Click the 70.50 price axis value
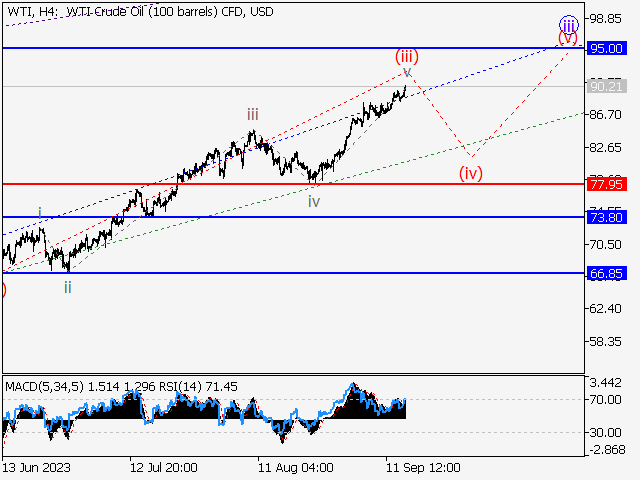The image size is (640, 480). 605,244
